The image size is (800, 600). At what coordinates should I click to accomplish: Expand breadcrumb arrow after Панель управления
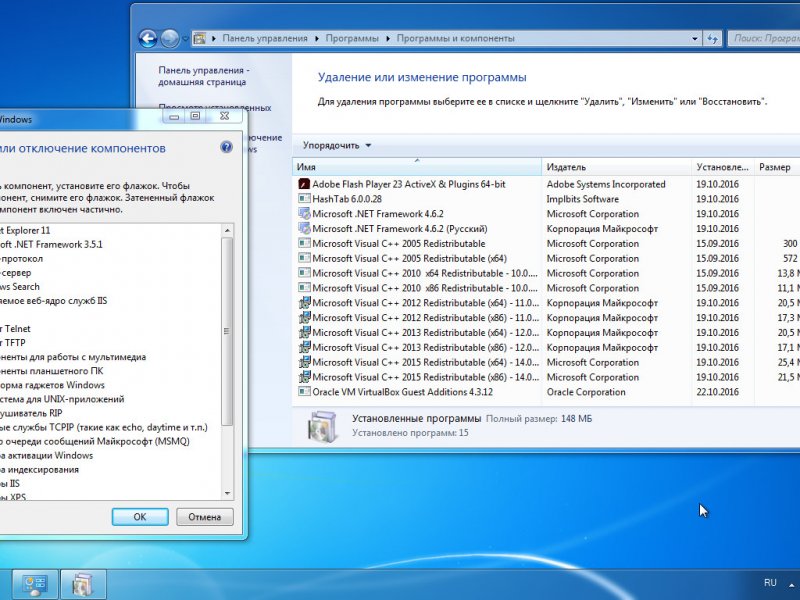click(x=317, y=38)
